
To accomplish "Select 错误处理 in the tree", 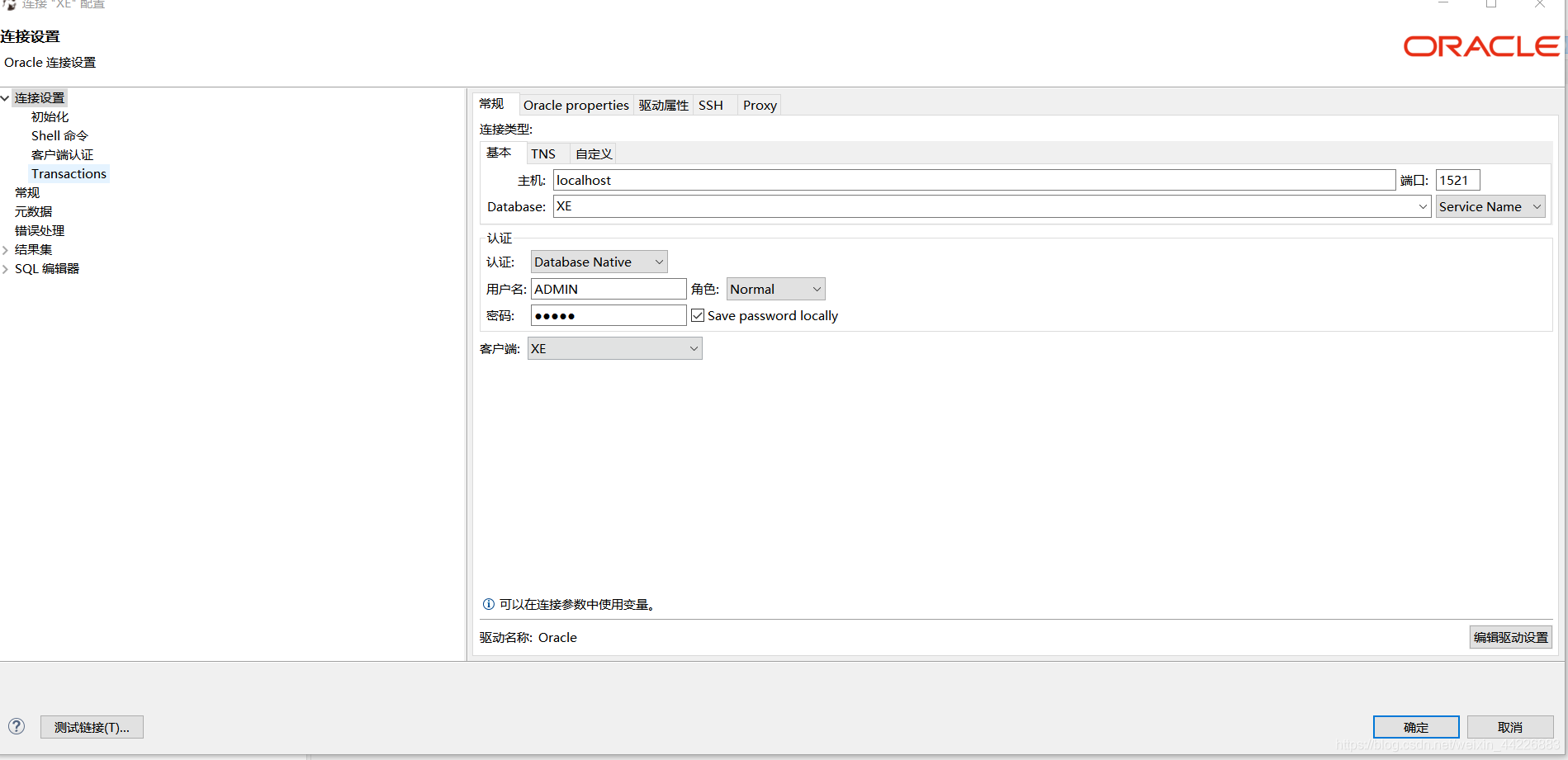I will [40, 231].
